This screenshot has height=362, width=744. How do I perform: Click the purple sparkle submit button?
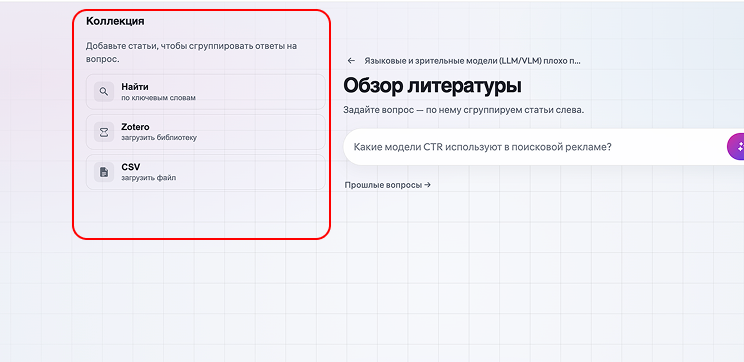point(736,147)
